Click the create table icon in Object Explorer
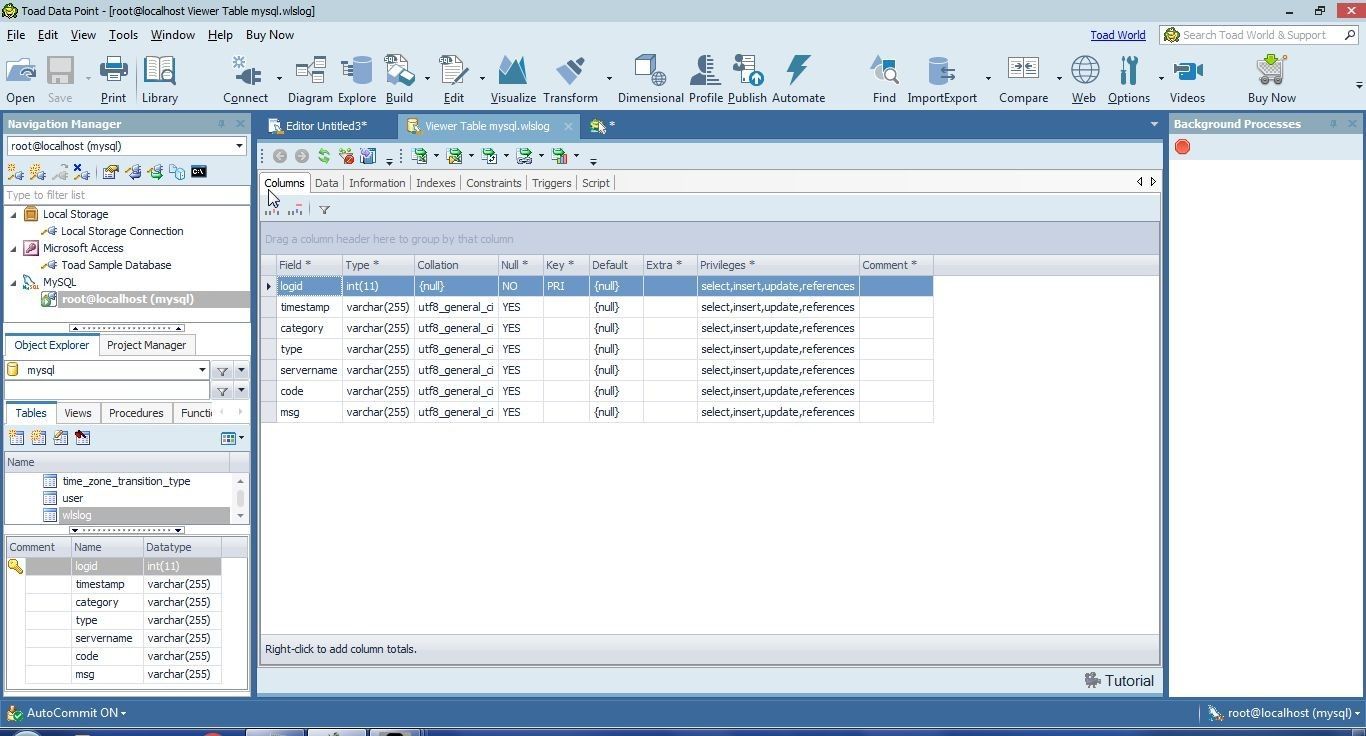 (16, 438)
